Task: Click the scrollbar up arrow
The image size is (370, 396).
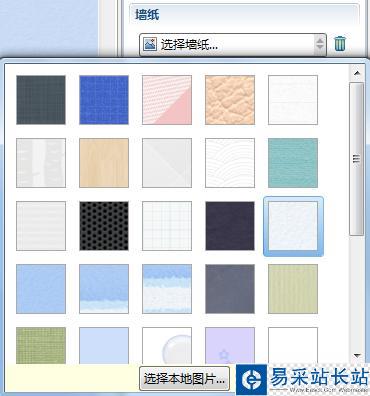Action: point(357,73)
